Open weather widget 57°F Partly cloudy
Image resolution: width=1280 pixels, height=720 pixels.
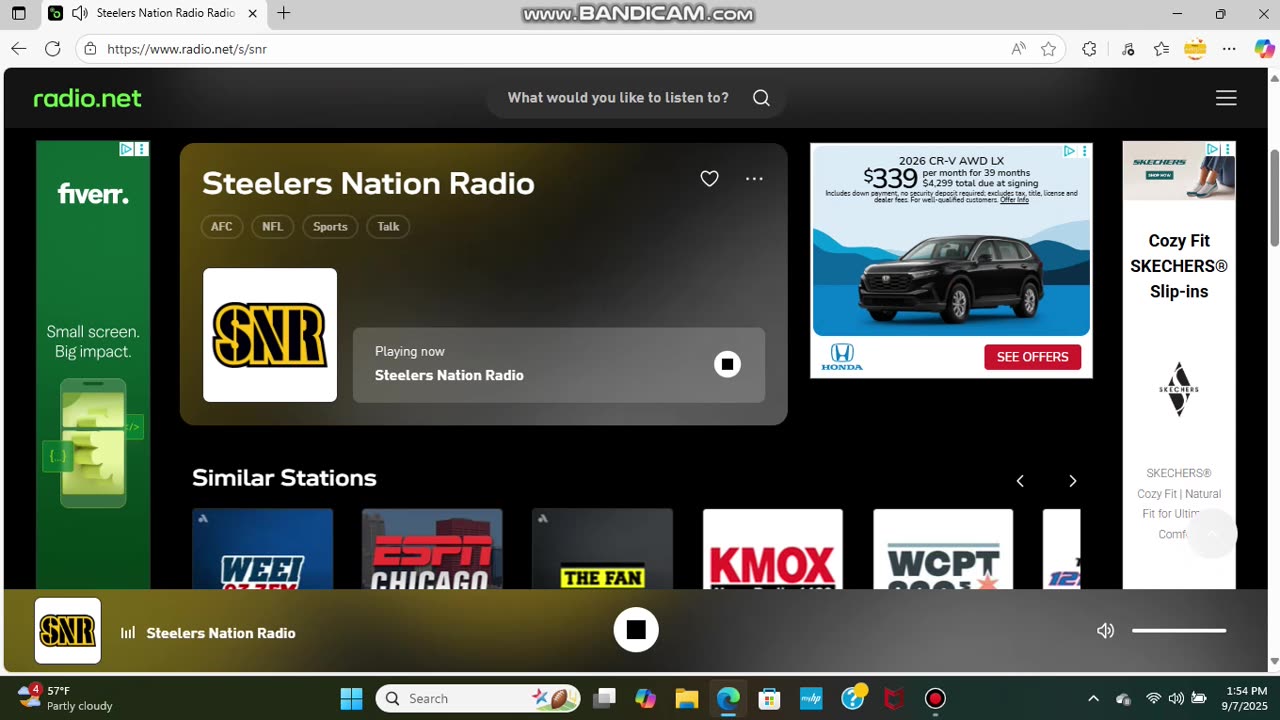click(x=65, y=698)
